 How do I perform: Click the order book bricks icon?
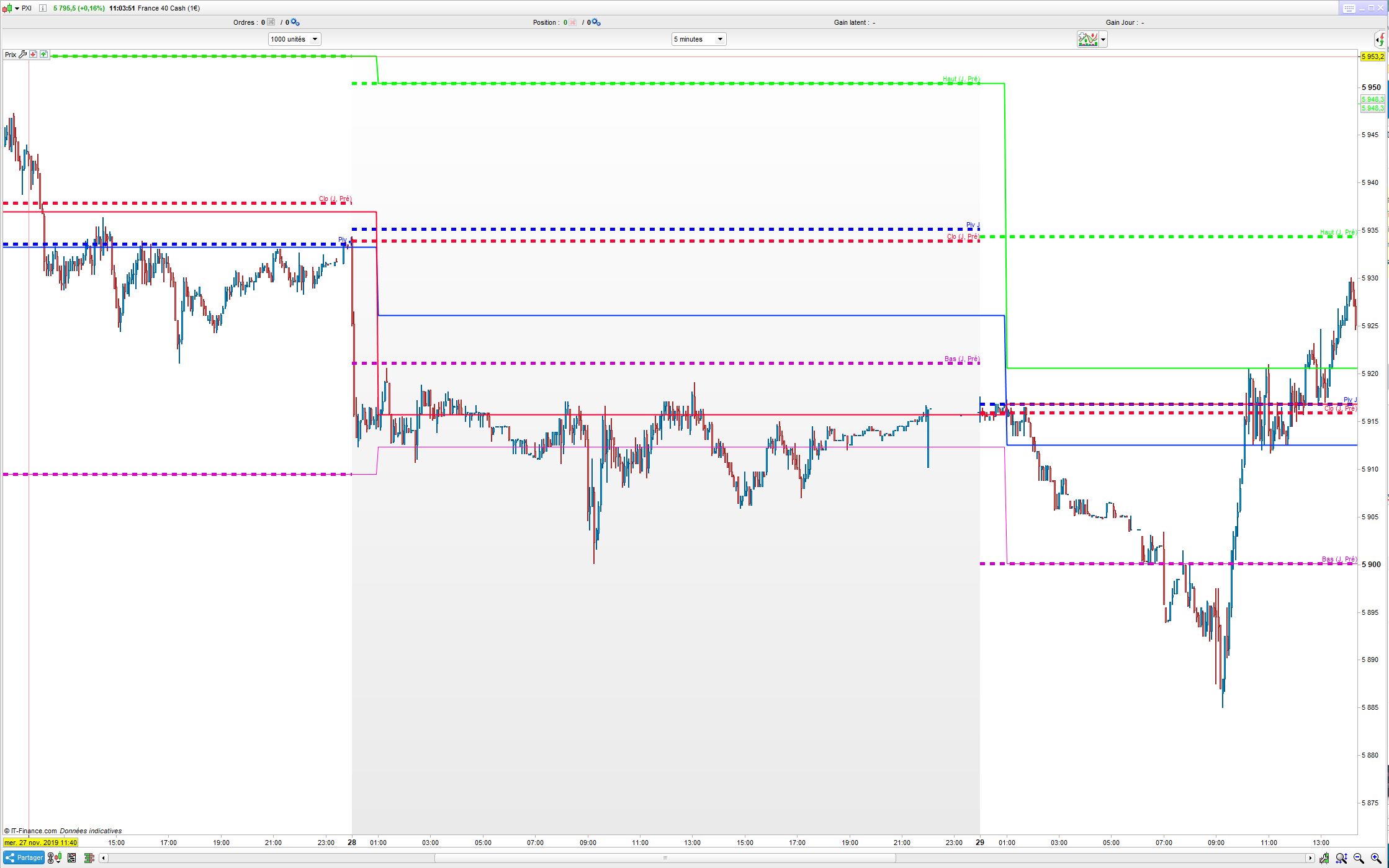89,858
